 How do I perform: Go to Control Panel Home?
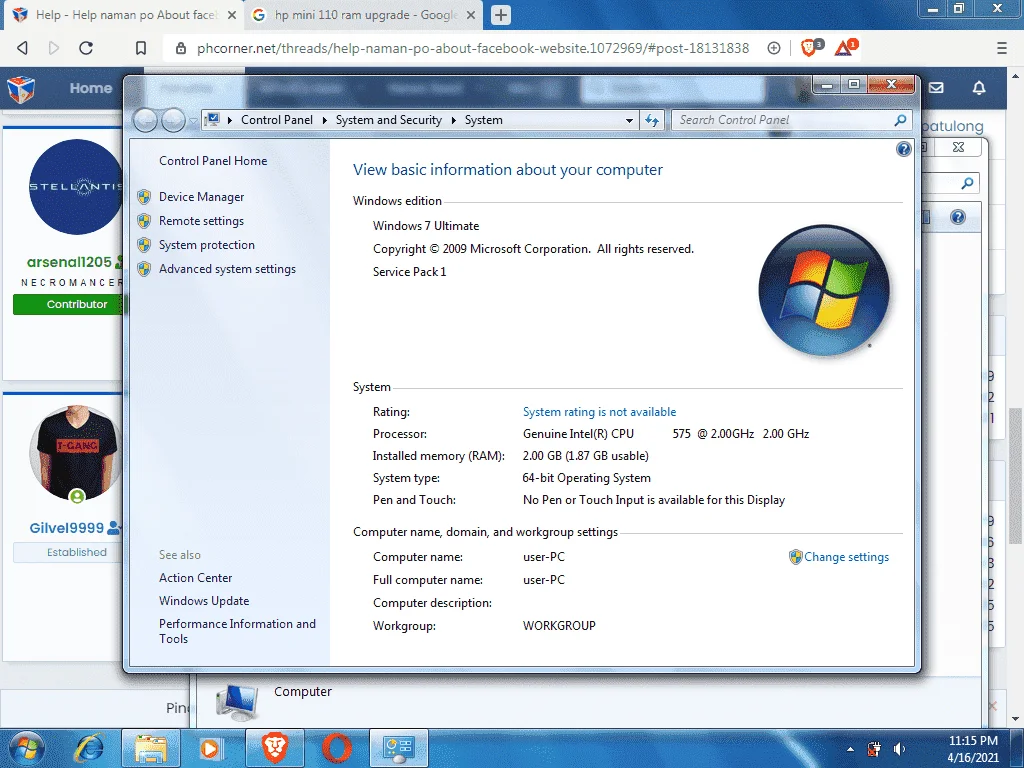point(213,161)
